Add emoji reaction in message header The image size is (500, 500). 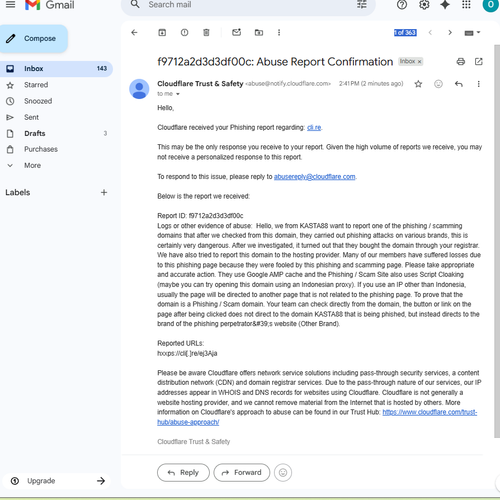click(438, 84)
